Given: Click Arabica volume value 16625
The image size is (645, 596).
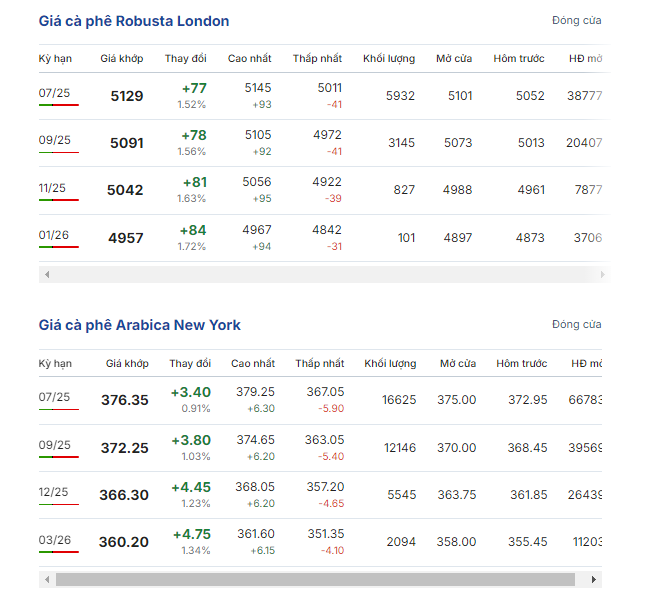Looking at the screenshot, I should (x=399, y=400).
